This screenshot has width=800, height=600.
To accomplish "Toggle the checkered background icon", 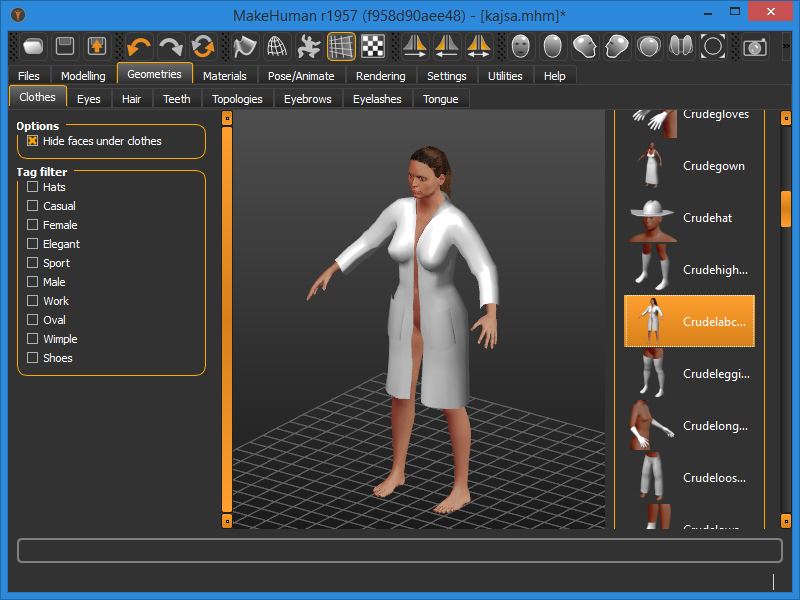I will coord(373,46).
